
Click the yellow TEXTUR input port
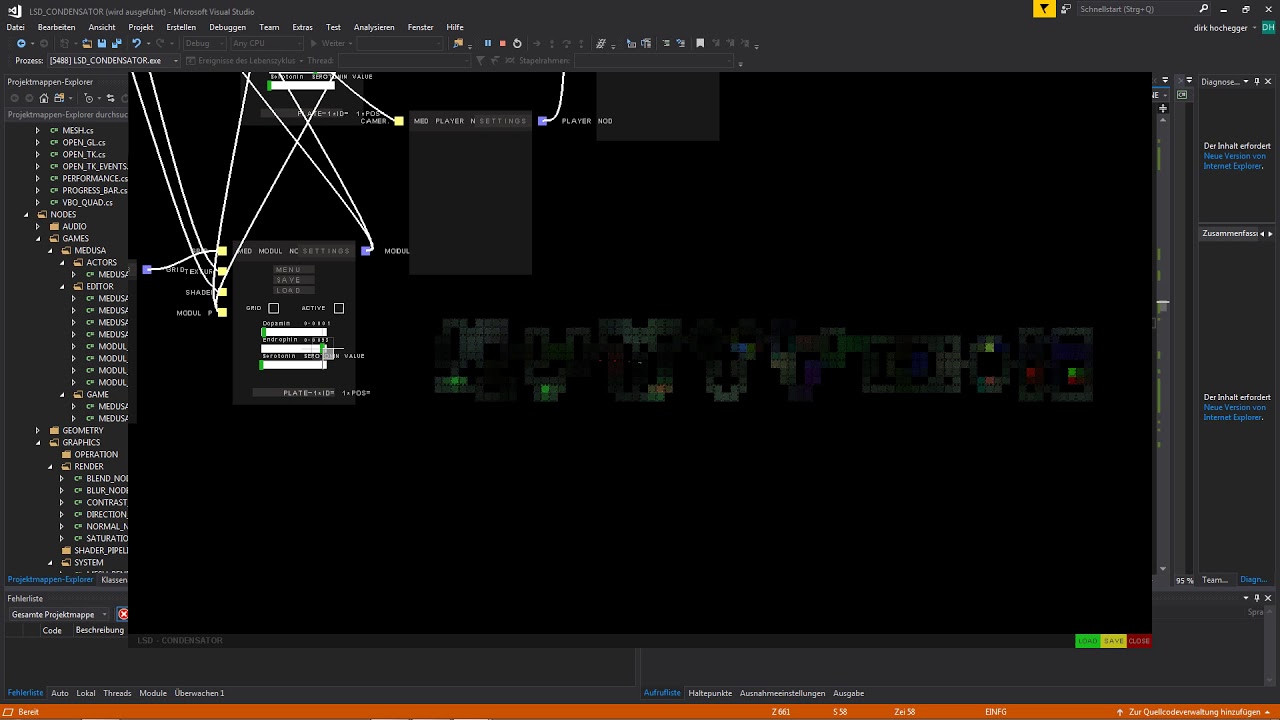[222, 271]
